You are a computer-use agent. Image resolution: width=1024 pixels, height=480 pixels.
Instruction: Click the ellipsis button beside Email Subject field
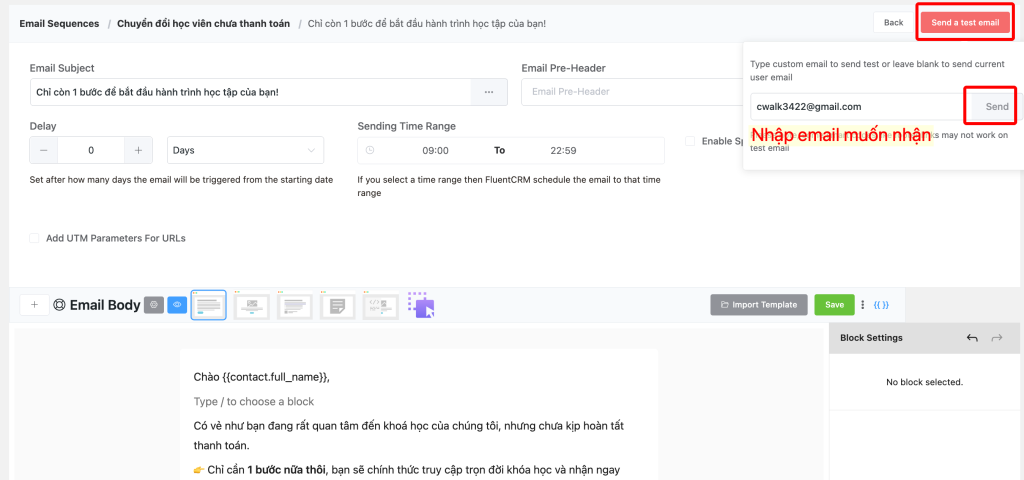click(x=489, y=92)
